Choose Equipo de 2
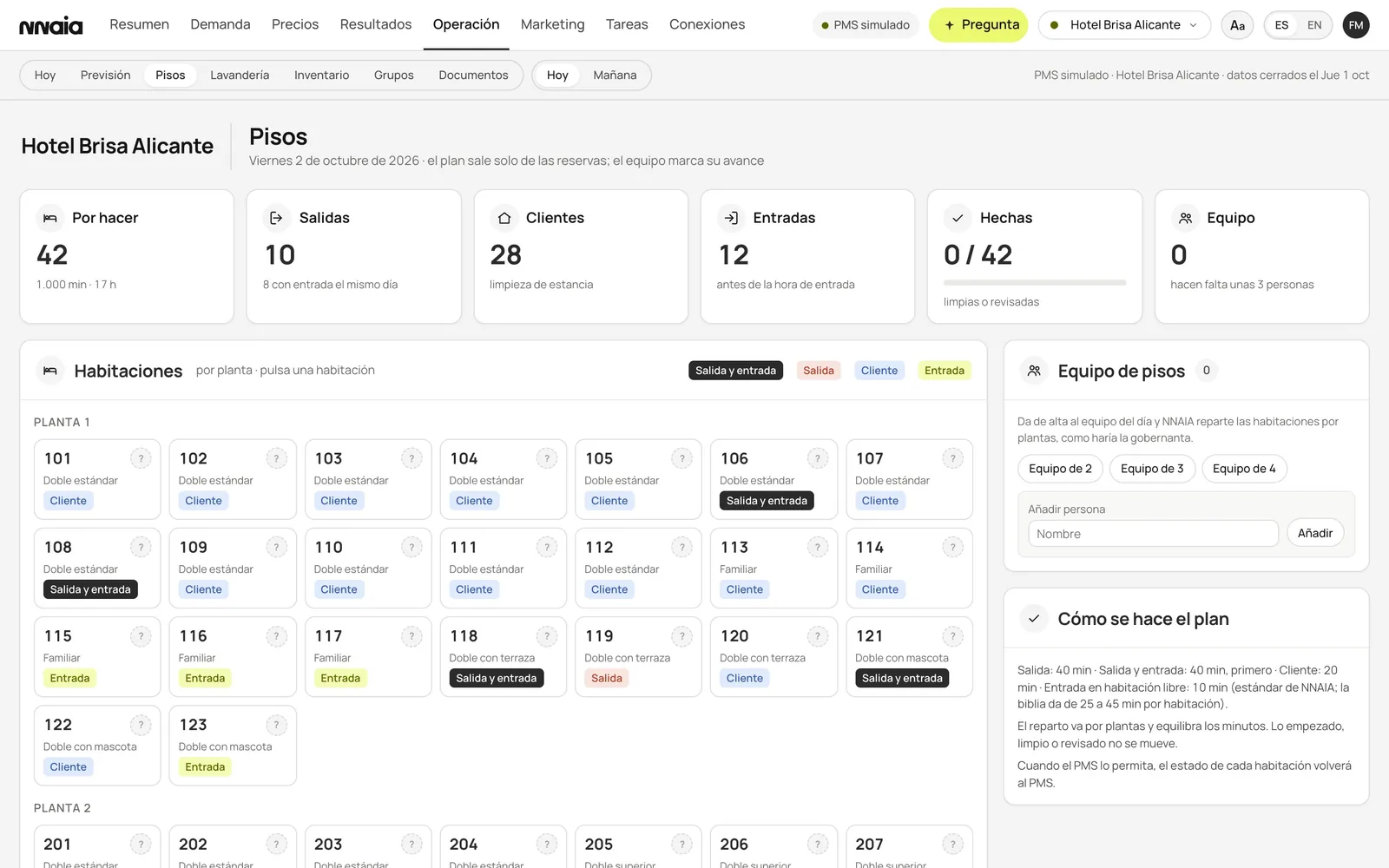This screenshot has width=1389, height=868. (x=1060, y=469)
